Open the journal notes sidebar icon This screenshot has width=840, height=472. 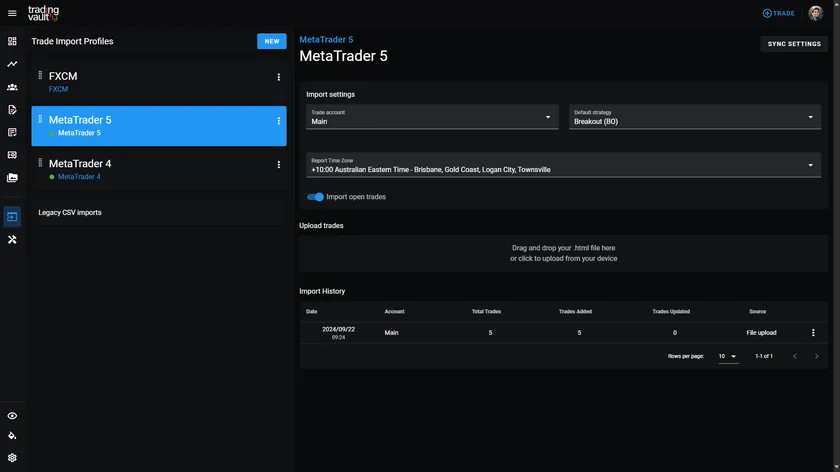pos(12,132)
